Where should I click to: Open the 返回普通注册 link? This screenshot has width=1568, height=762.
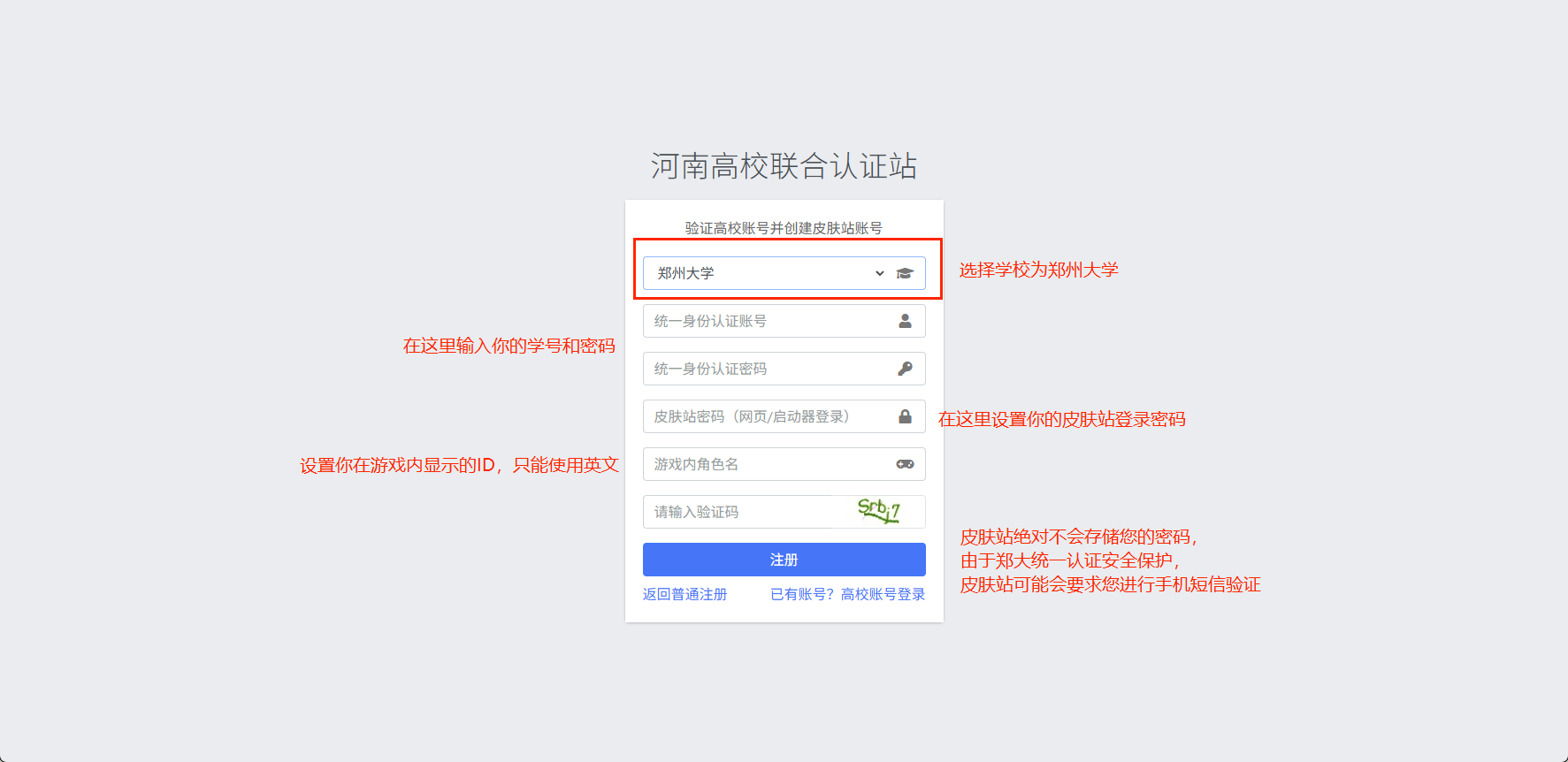685,594
